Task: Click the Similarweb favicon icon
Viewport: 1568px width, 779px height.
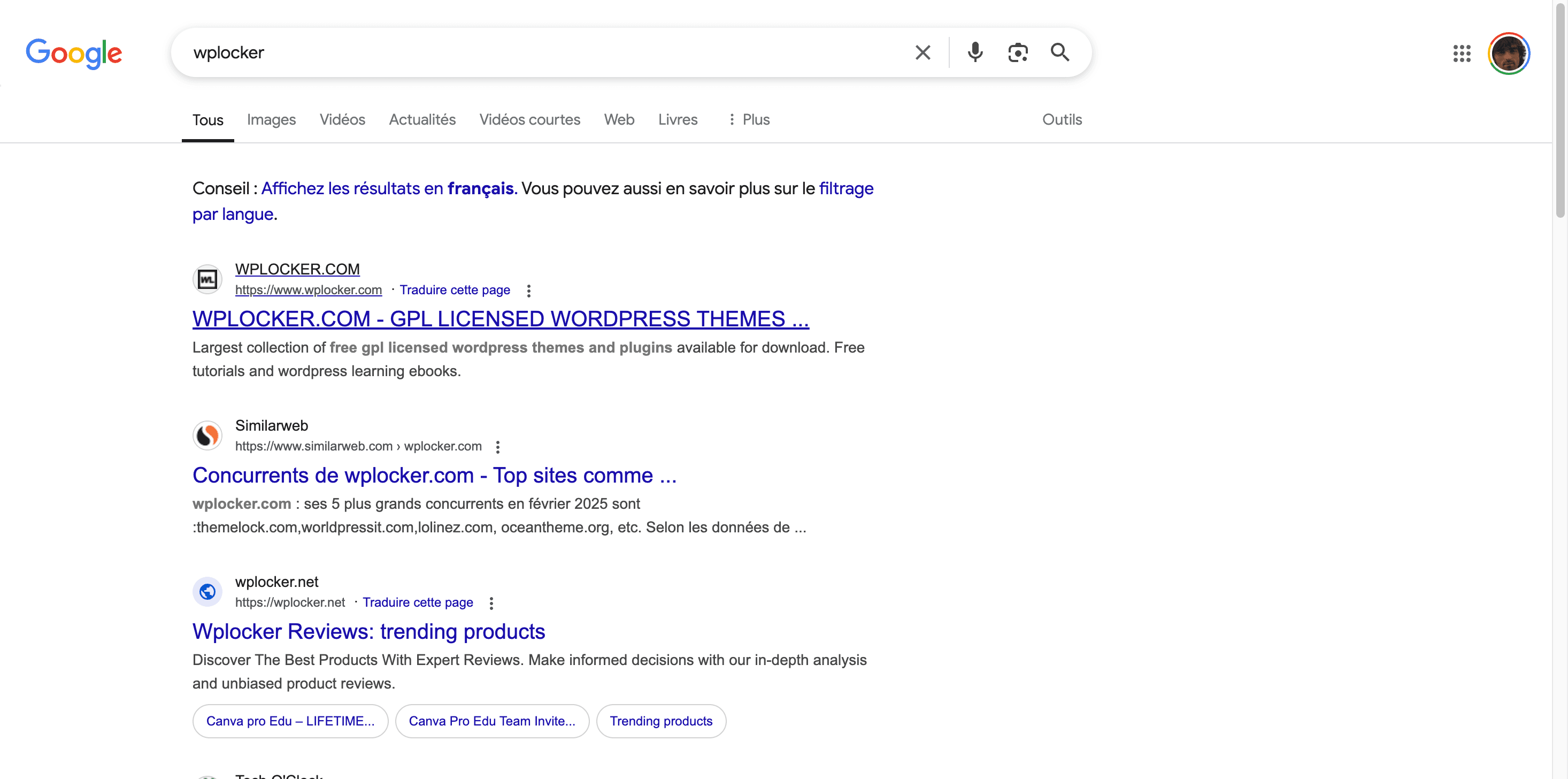Action: 207,436
